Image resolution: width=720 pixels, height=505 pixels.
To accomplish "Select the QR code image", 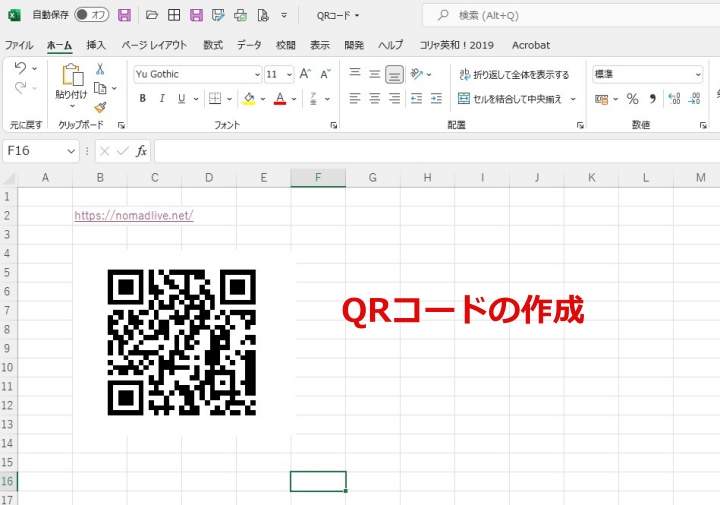I will [182, 342].
